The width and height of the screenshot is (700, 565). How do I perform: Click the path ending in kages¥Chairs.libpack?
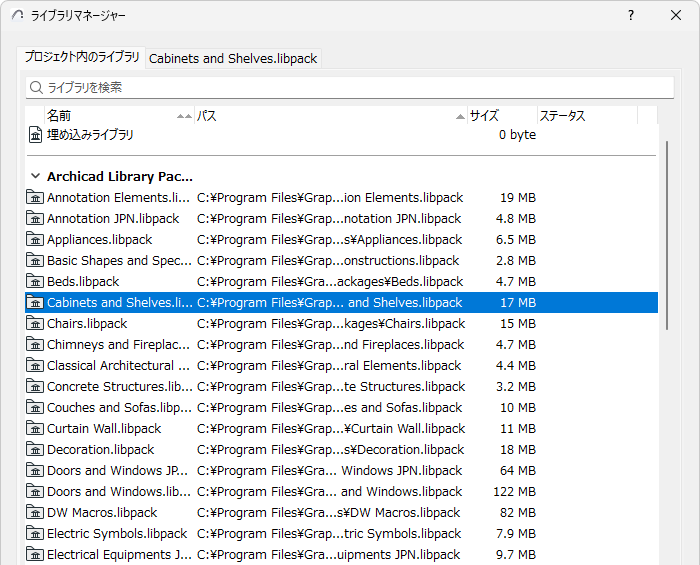(x=331, y=323)
